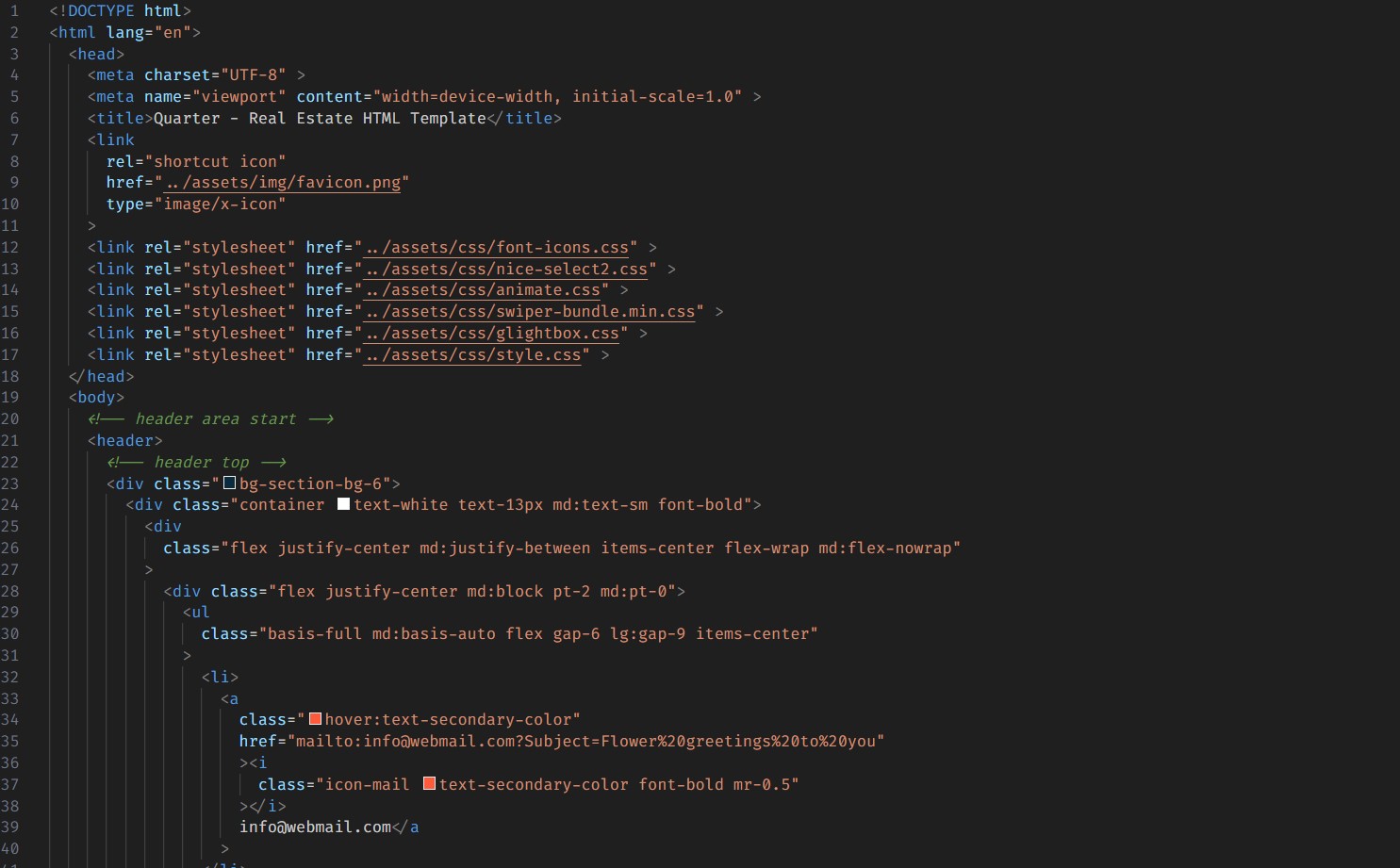Follow the font-icons.css stylesheet path
Viewport: 1400px width, 868px height.
495,248
